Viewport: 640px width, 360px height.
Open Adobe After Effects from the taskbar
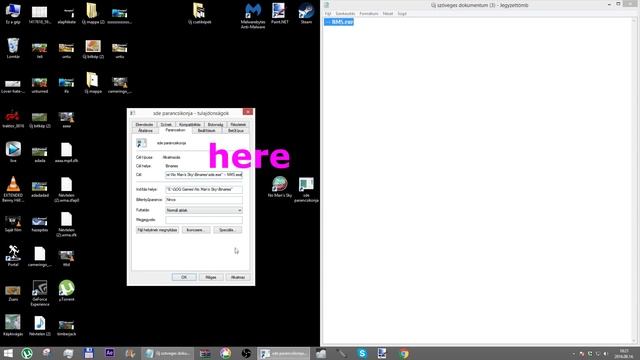click(x=109, y=353)
